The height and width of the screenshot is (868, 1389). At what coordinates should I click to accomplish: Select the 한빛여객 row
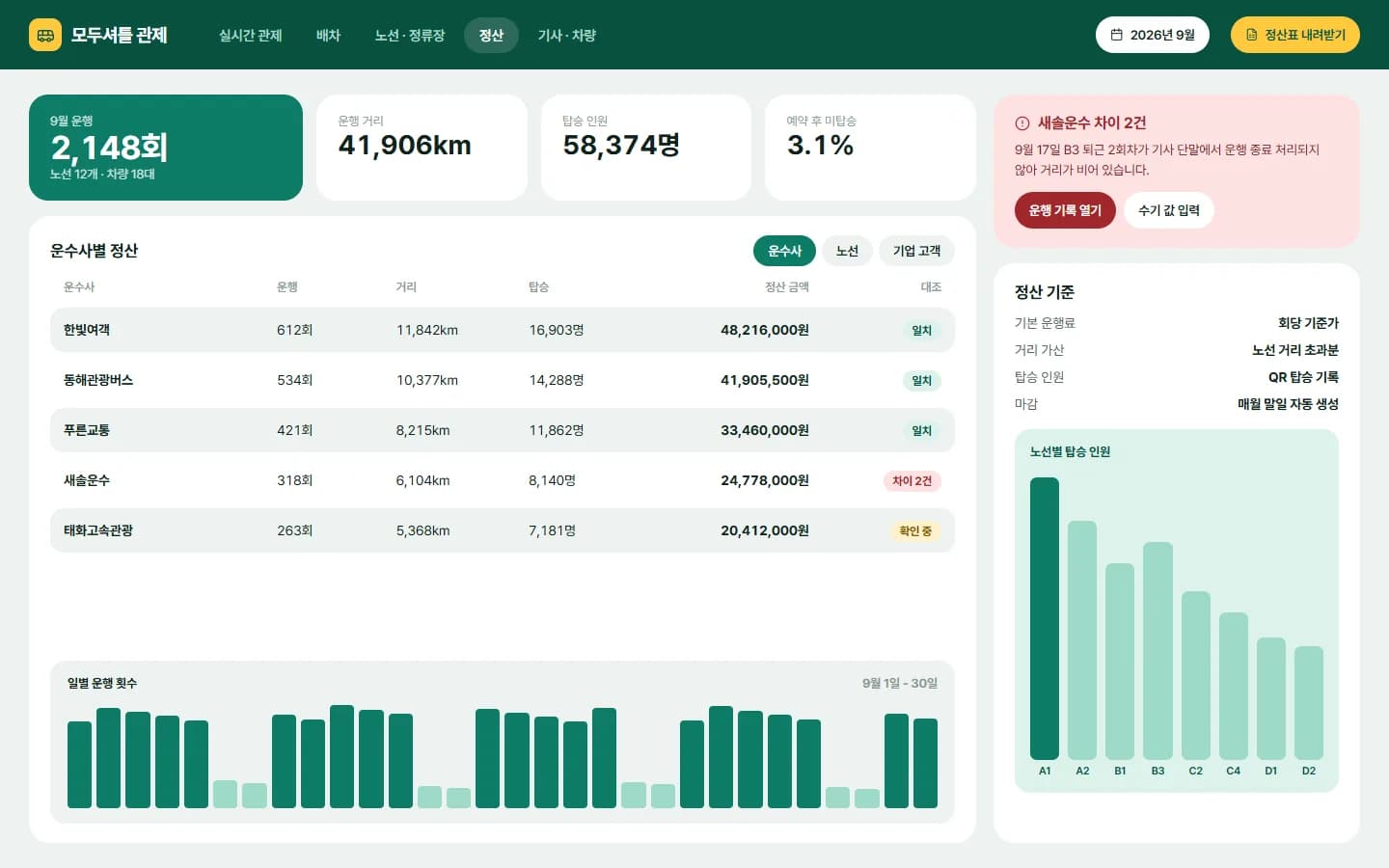coord(503,330)
